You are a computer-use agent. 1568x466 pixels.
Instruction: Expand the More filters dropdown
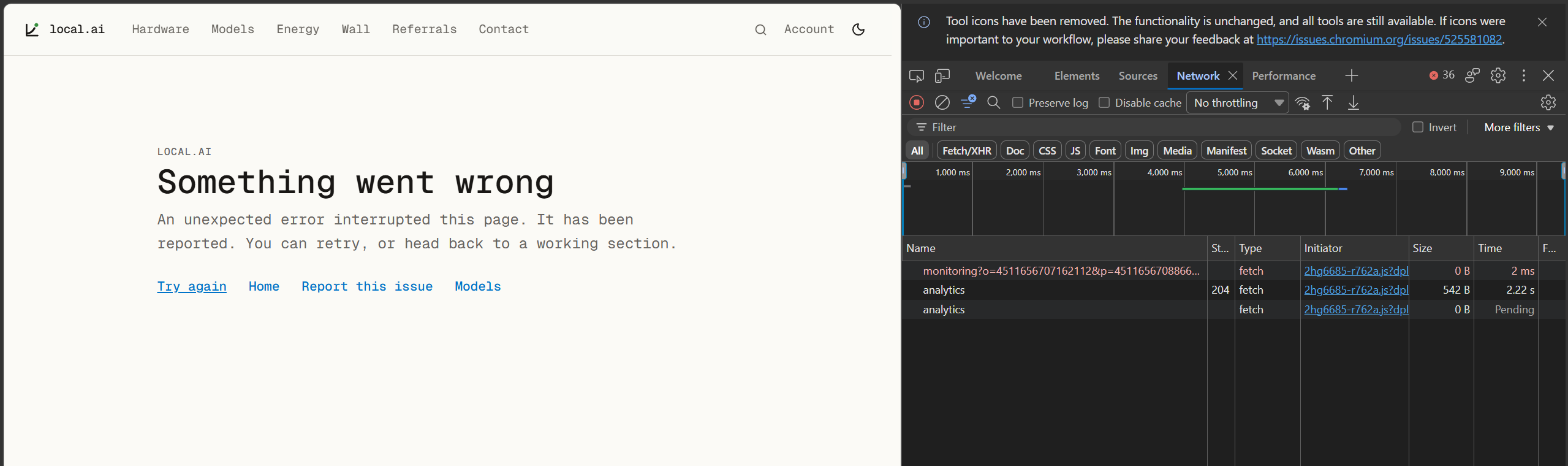click(1519, 128)
